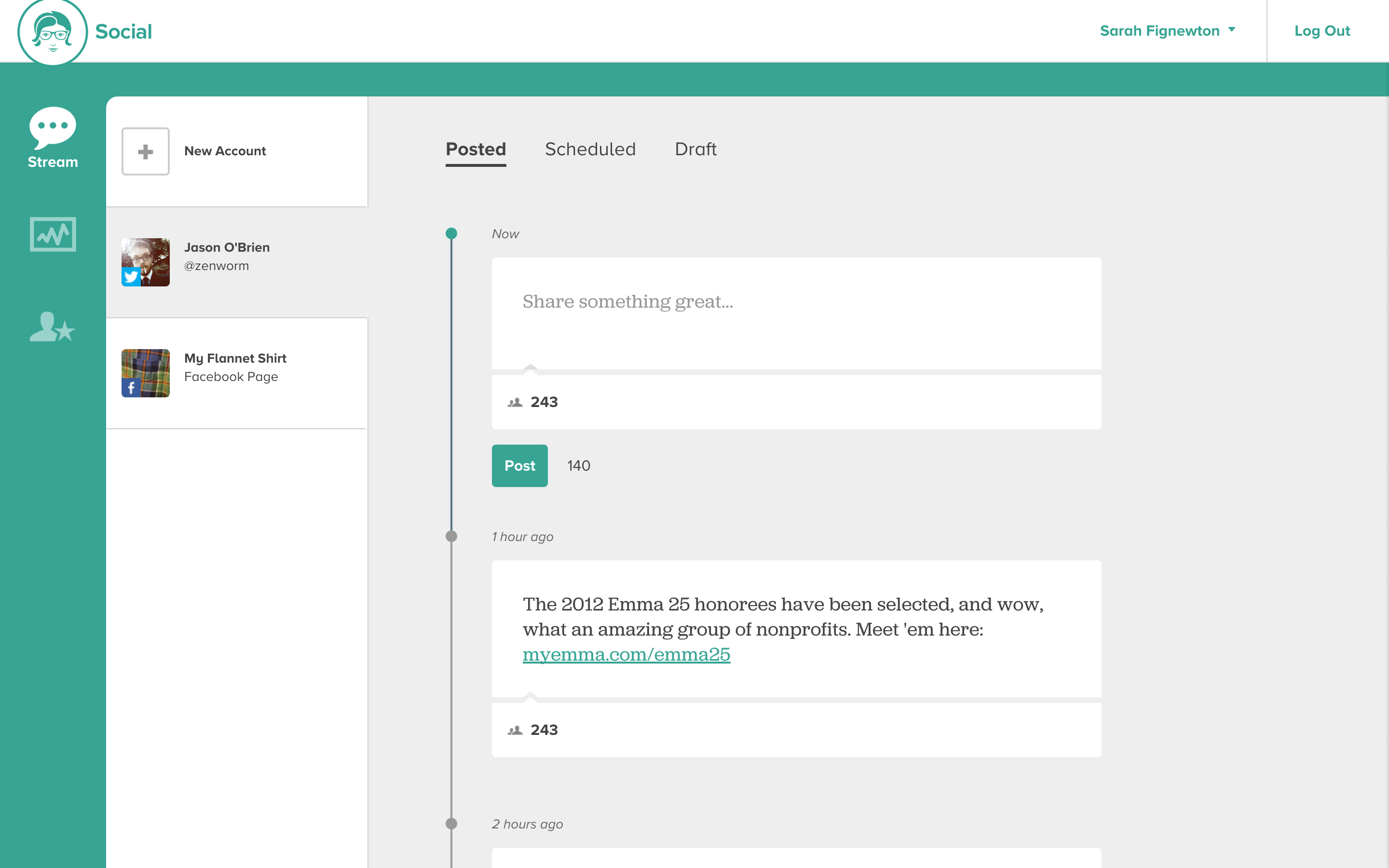The height and width of the screenshot is (868, 1389).
Task: Switch to the Scheduled tab
Action: tap(590, 149)
